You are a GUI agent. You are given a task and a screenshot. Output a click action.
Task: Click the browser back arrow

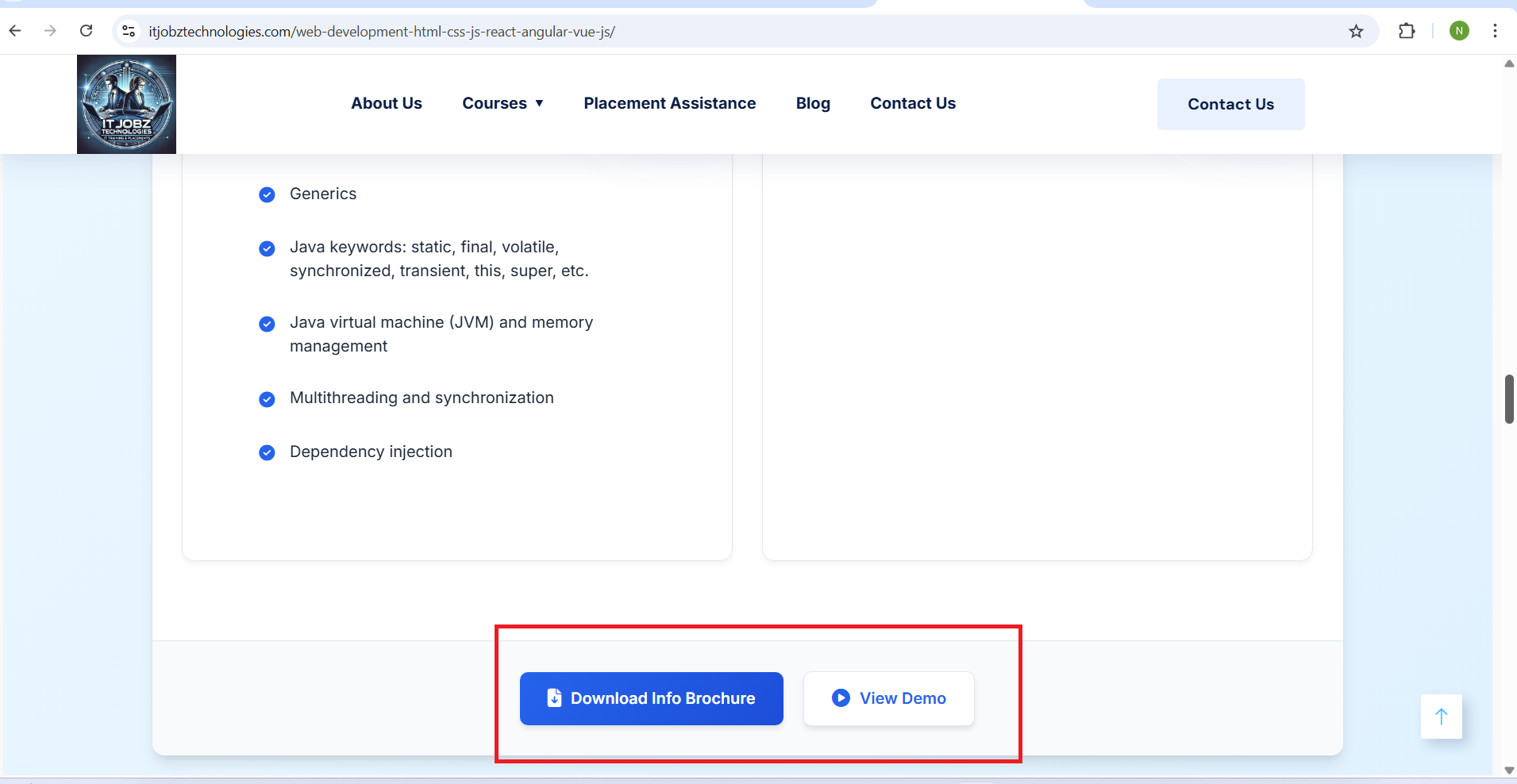(x=15, y=31)
